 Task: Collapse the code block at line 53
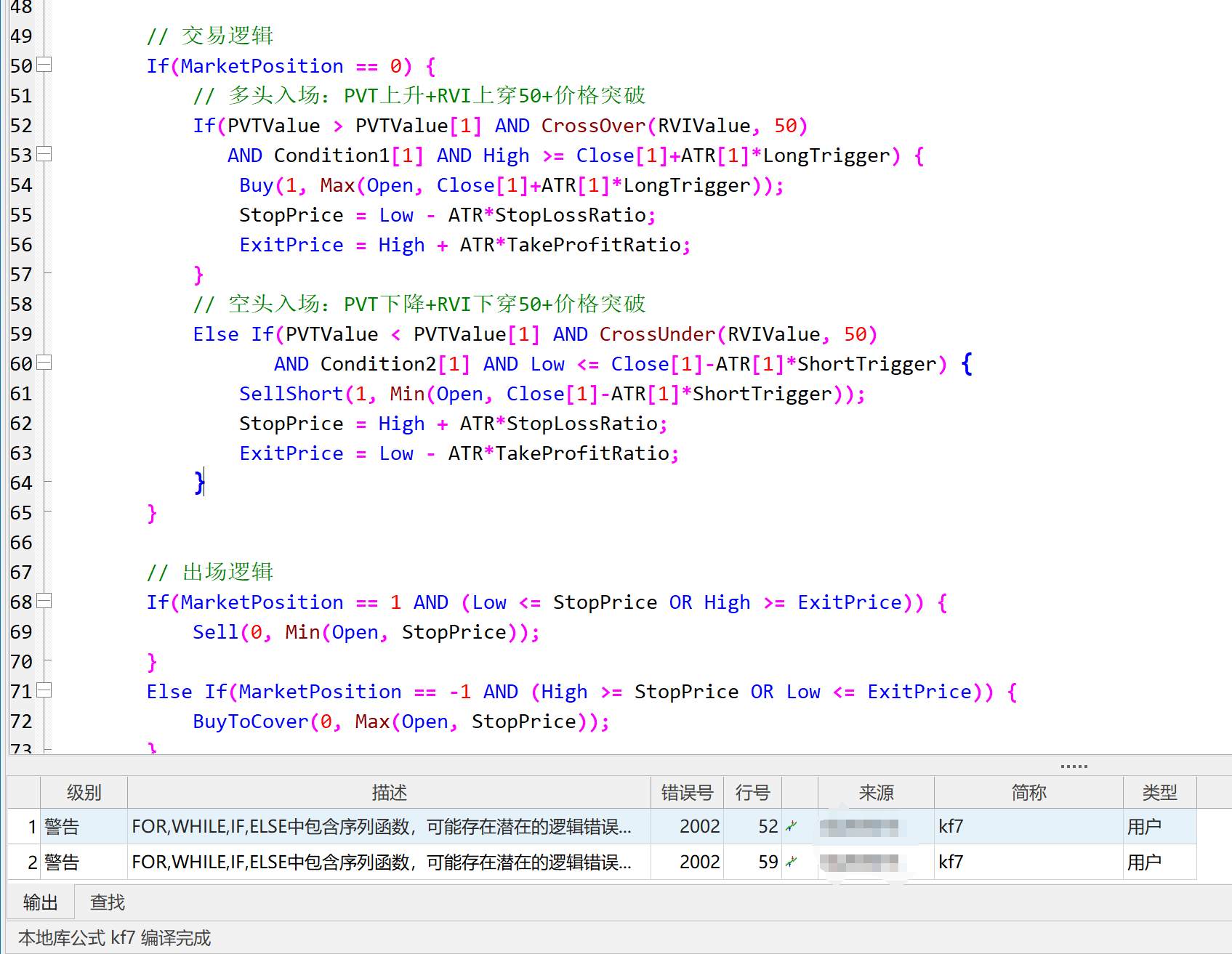[44, 155]
